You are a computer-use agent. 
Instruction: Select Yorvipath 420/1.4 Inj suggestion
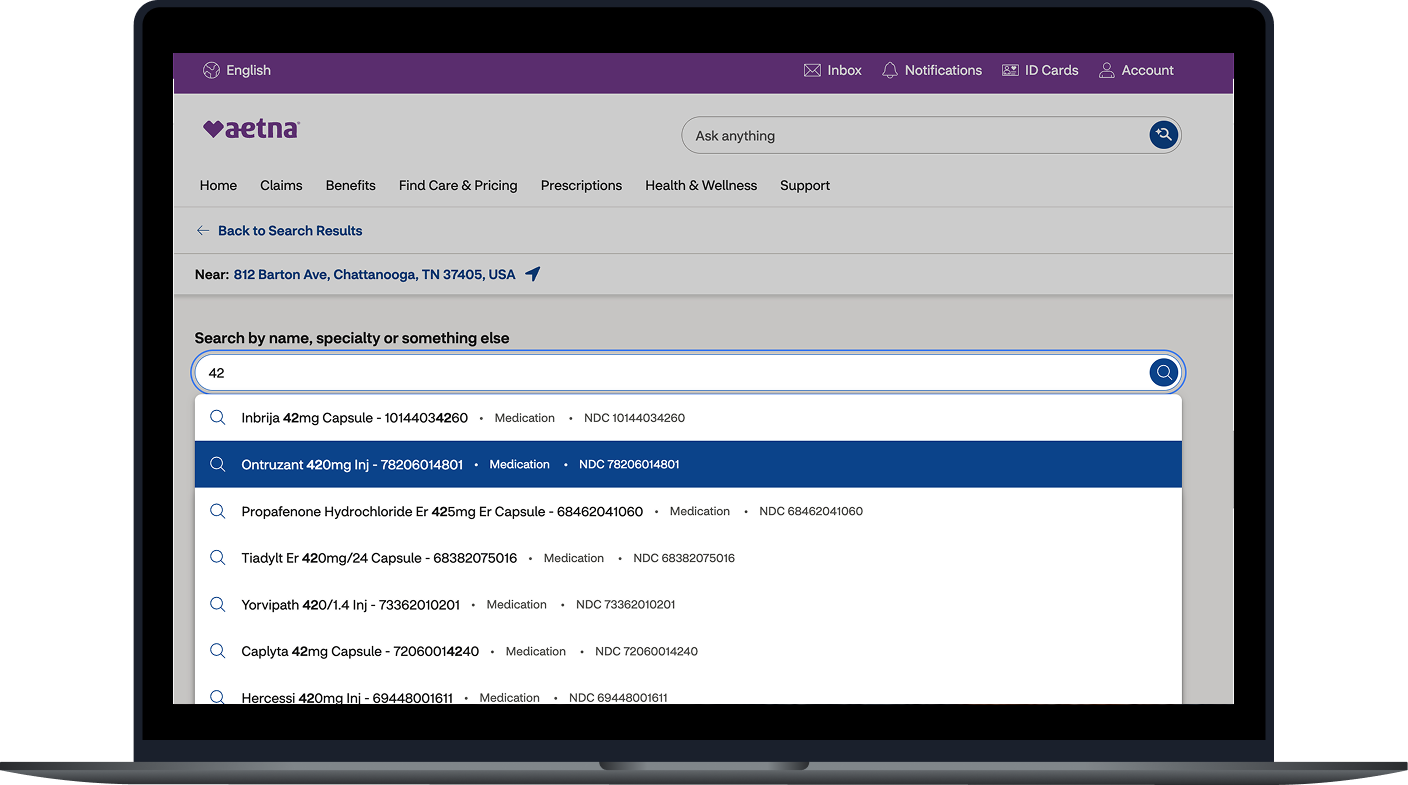point(688,604)
